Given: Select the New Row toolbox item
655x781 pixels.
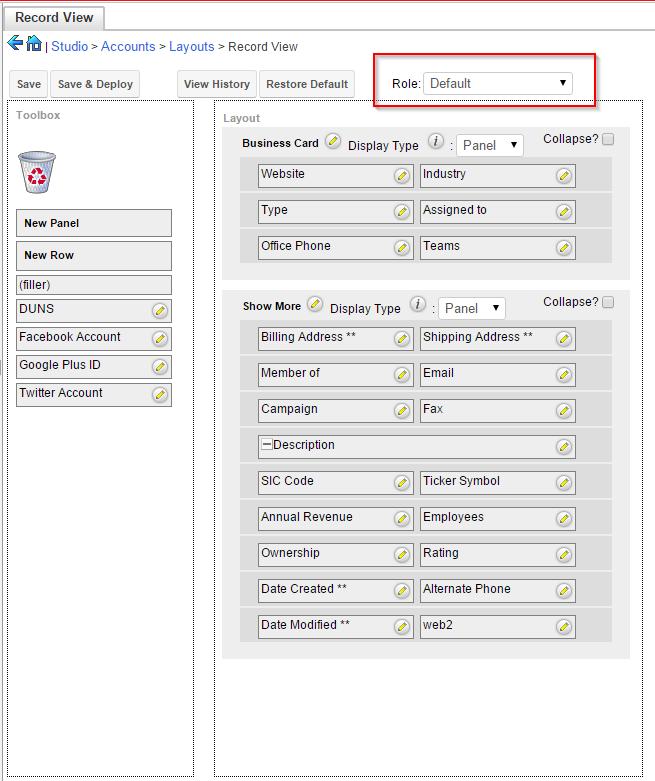Looking at the screenshot, I should [x=94, y=256].
